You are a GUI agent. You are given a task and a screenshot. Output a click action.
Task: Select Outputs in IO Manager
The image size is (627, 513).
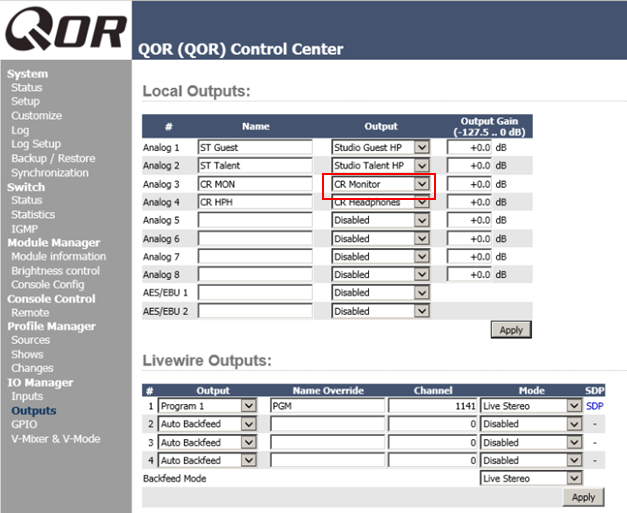34,411
